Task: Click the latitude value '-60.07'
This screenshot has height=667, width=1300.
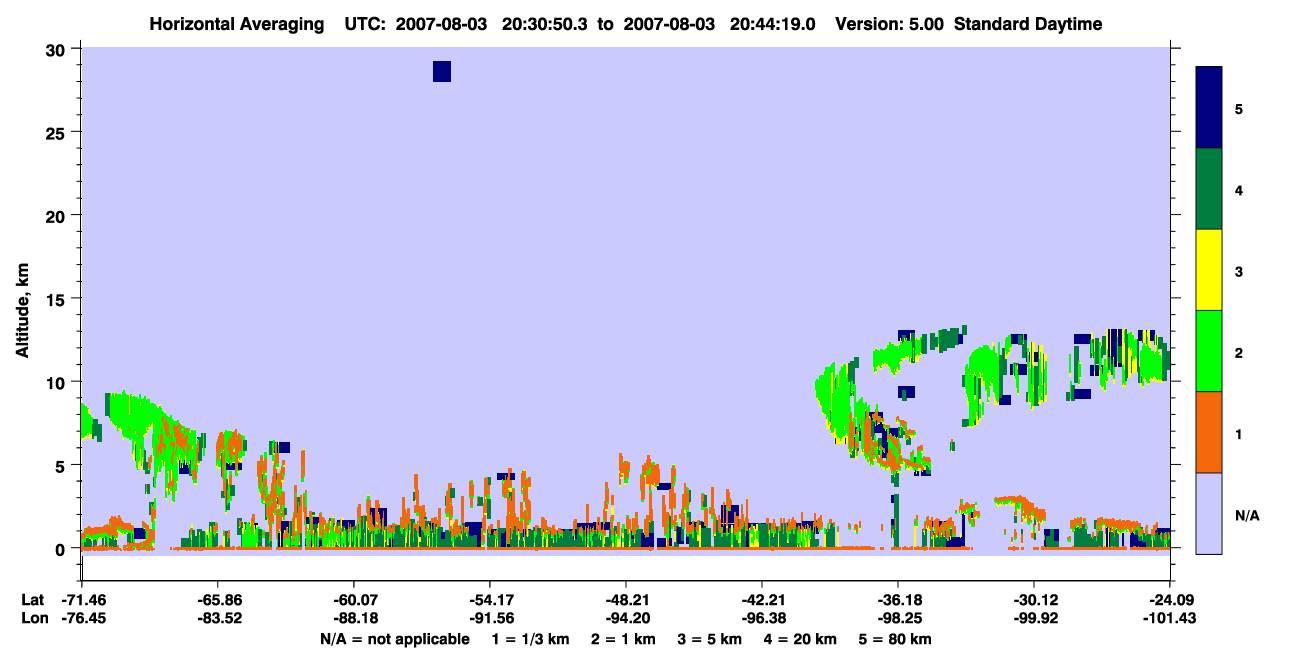Action: [x=353, y=600]
